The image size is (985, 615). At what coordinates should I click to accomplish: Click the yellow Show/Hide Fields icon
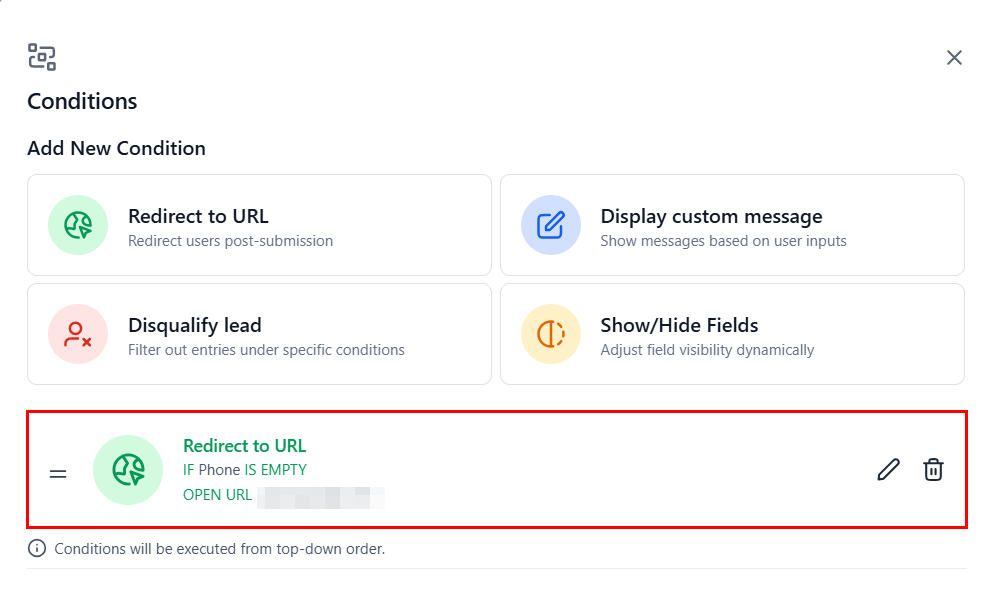(550, 334)
